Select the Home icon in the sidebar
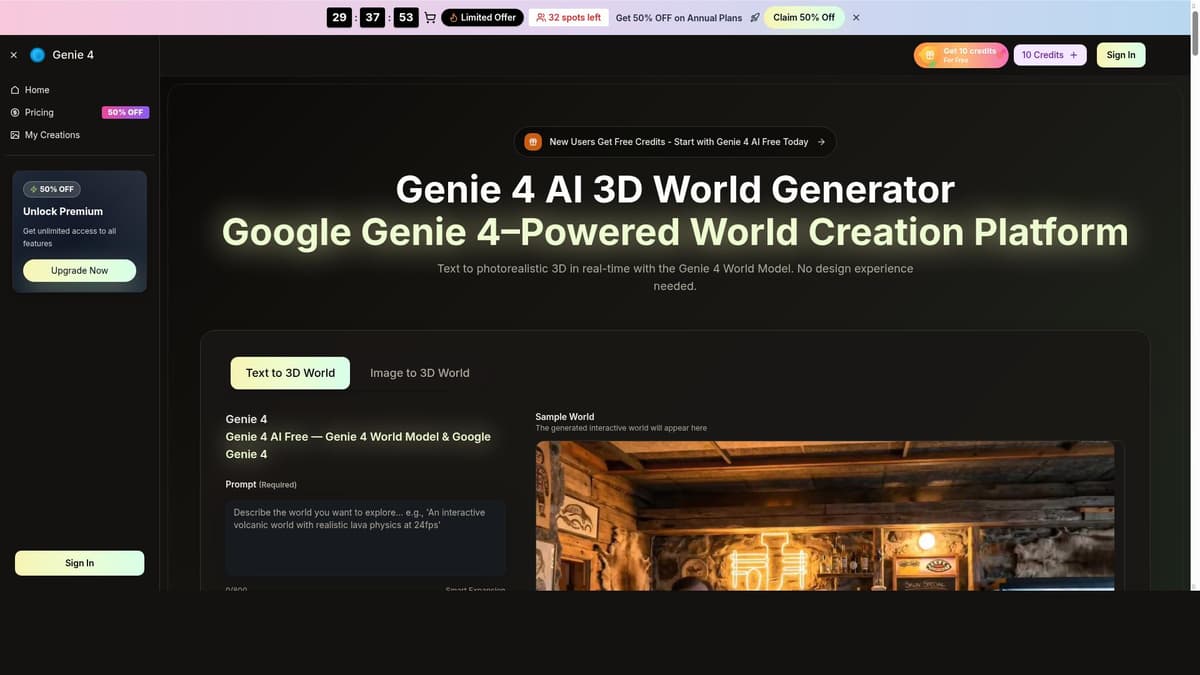This screenshot has height=675, width=1200. click(14, 90)
